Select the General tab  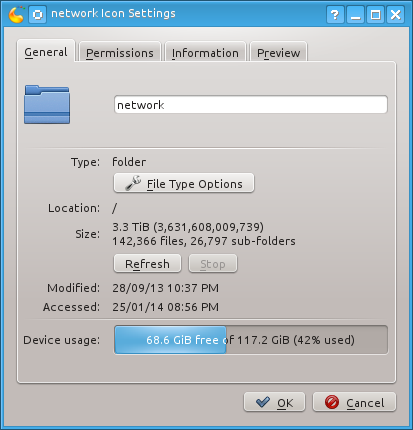click(46, 51)
